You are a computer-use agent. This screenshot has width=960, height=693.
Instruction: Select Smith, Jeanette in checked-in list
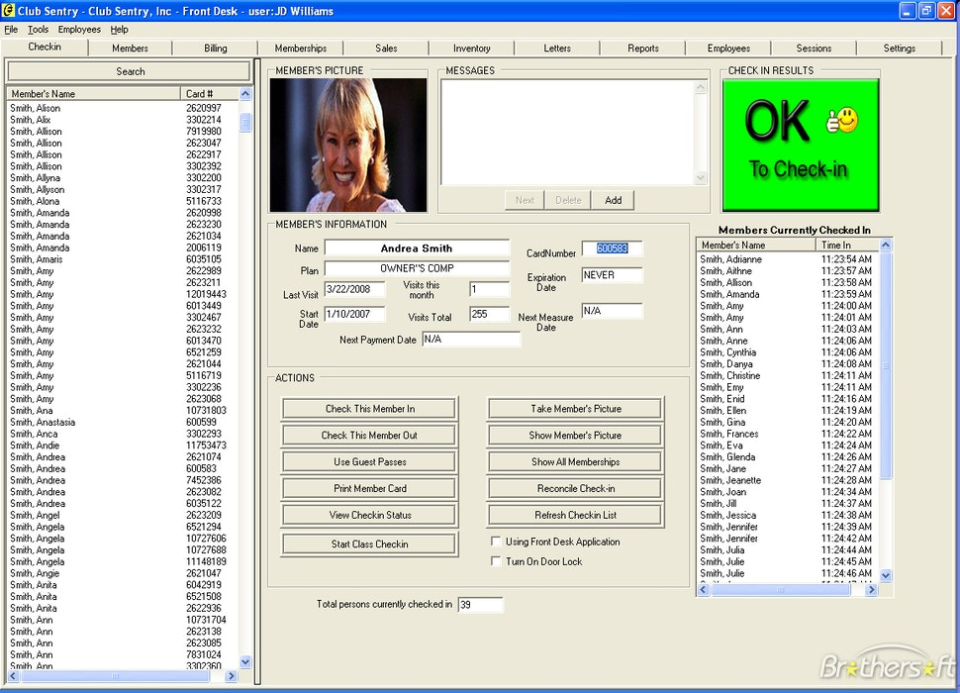pos(789,480)
